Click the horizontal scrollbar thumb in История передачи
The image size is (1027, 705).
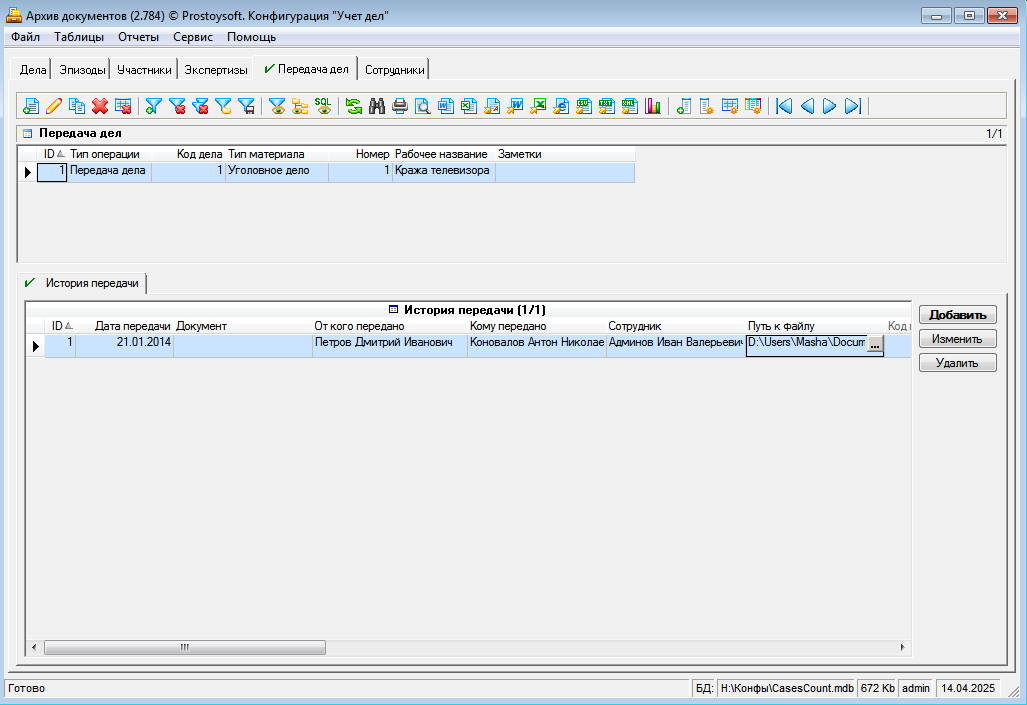[x=184, y=648]
